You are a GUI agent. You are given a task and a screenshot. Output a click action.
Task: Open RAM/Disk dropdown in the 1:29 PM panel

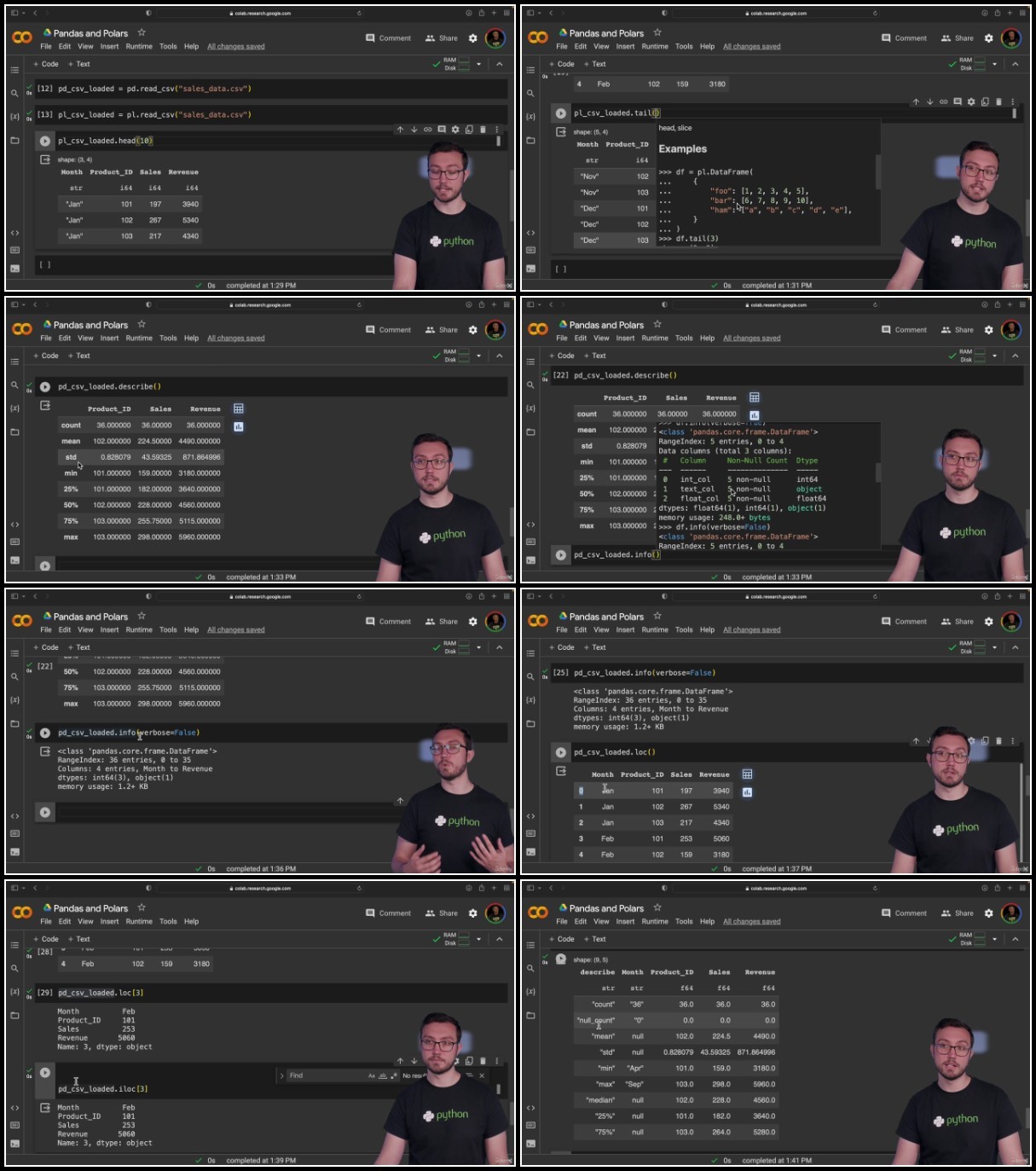click(478, 64)
